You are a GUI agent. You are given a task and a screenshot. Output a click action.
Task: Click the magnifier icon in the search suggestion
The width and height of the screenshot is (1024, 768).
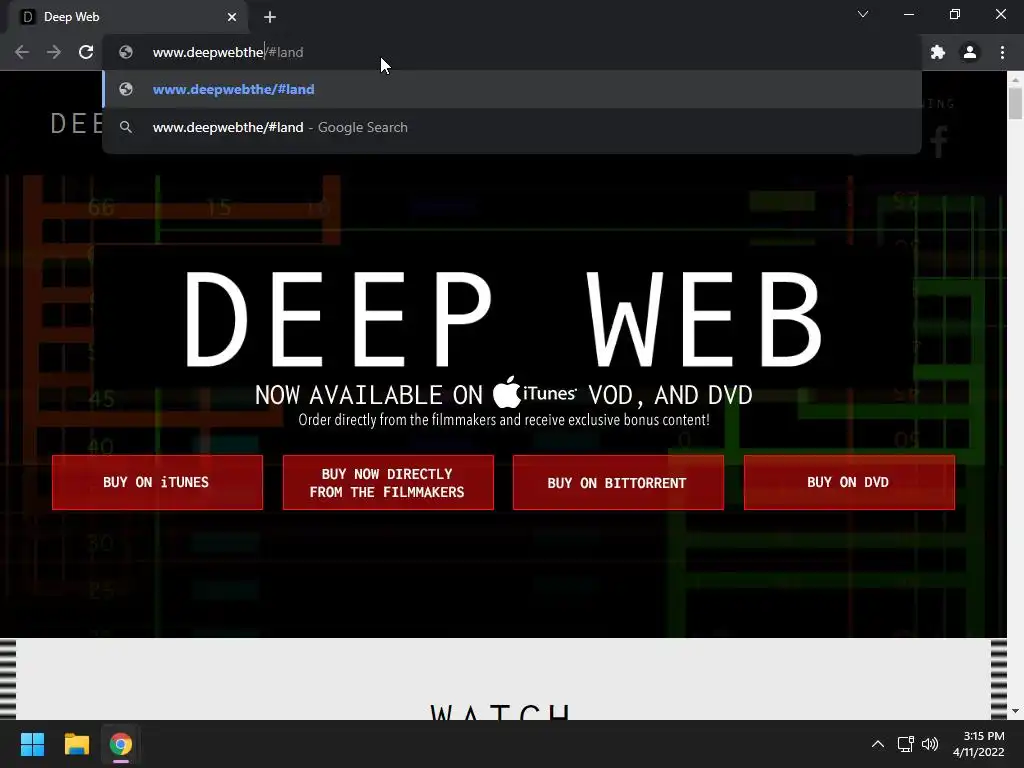click(126, 127)
